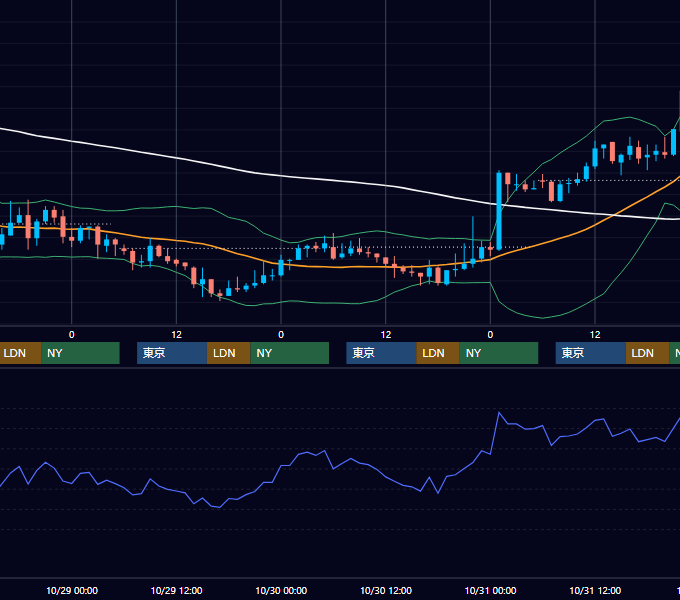Viewport: 680px width, 600px height.
Task: Select the 東京 session block on 10/30
Action: [x=381, y=353]
